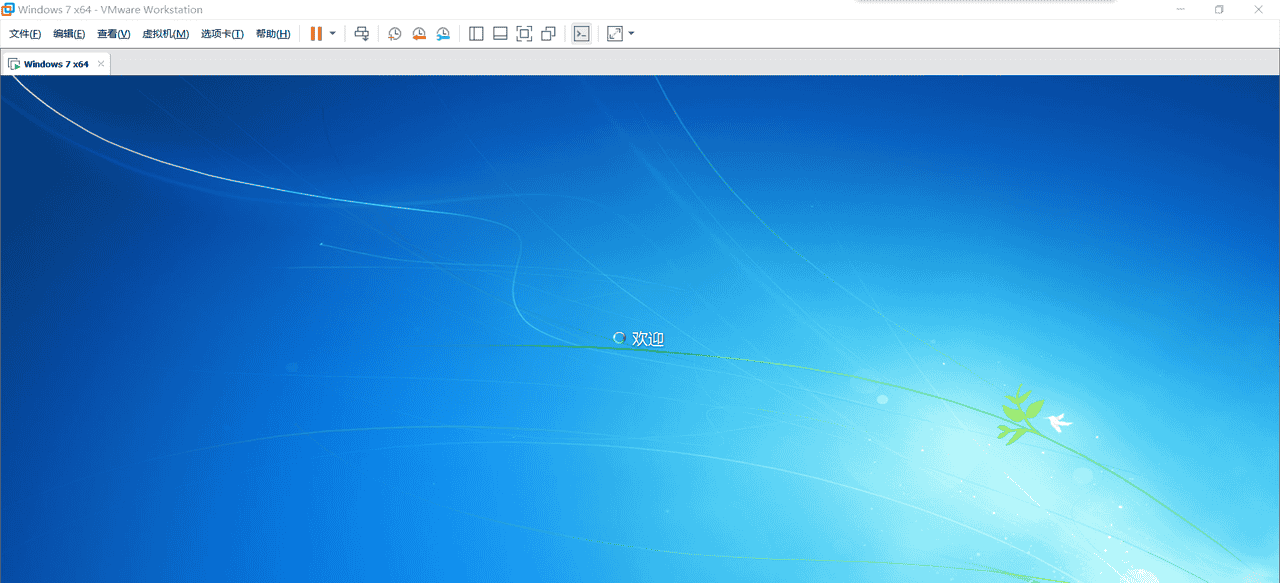Toggle Unity mode for the guest
Viewport: 1280px width, 583px height.
[x=548, y=33]
